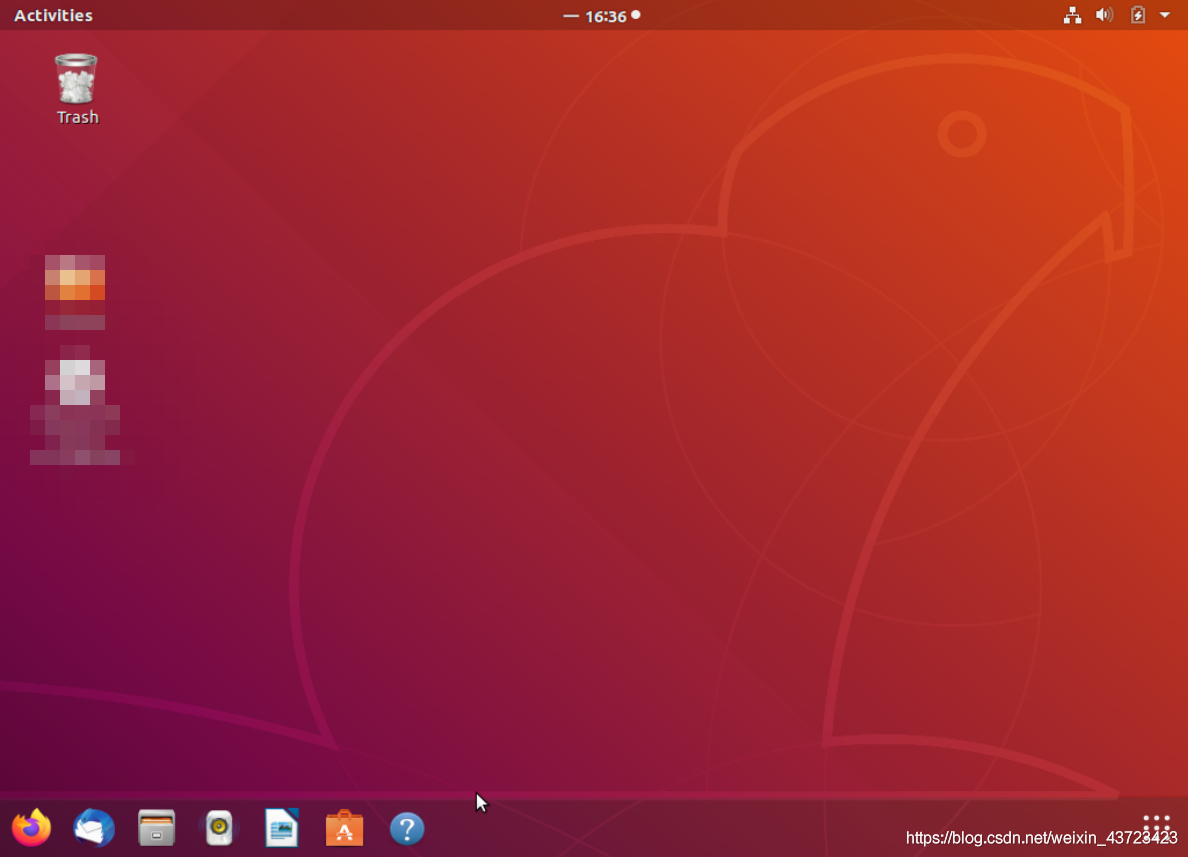Click the volume speaker icon
This screenshot has width=1188, height=857.
coord(1105,15)
